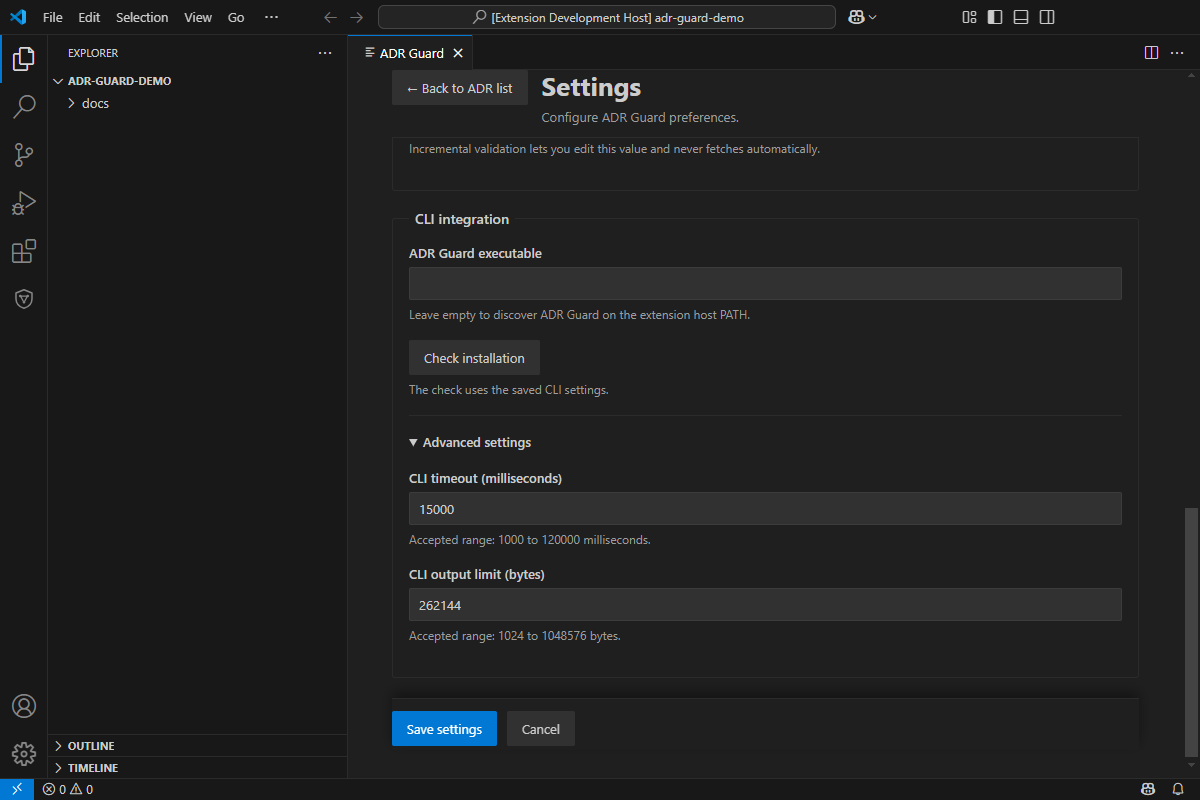The image size is (1200, 800).
Task: Open the title bar menu overflow ellipsis
Action: coord(271,17)
